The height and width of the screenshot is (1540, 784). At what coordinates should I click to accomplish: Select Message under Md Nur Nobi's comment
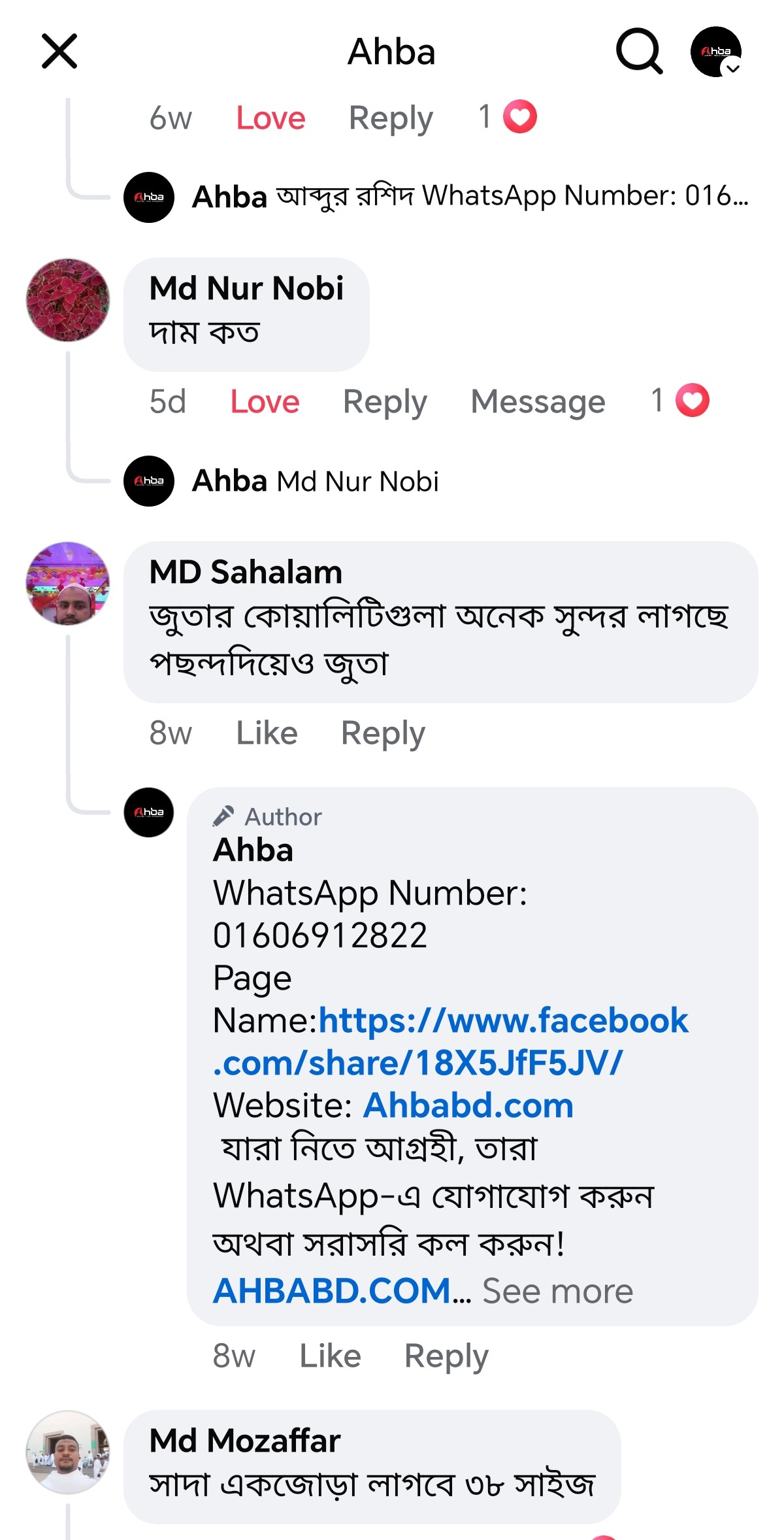(538, 401)
